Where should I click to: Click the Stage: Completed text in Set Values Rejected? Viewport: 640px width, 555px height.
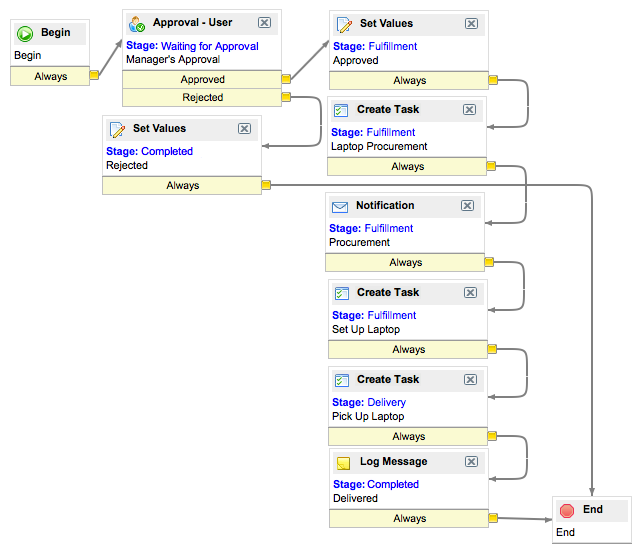149,151
